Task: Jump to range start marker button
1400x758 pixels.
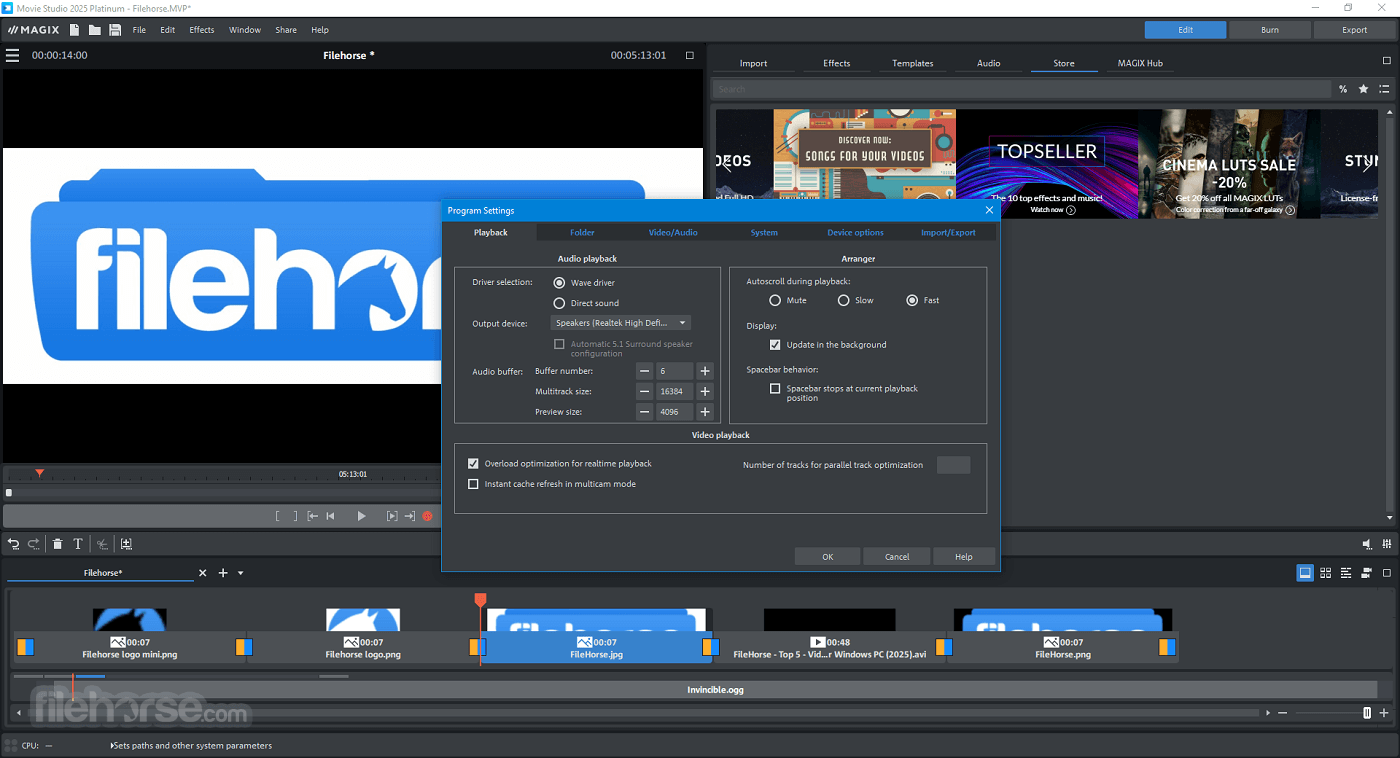Action: click(313, 516)
